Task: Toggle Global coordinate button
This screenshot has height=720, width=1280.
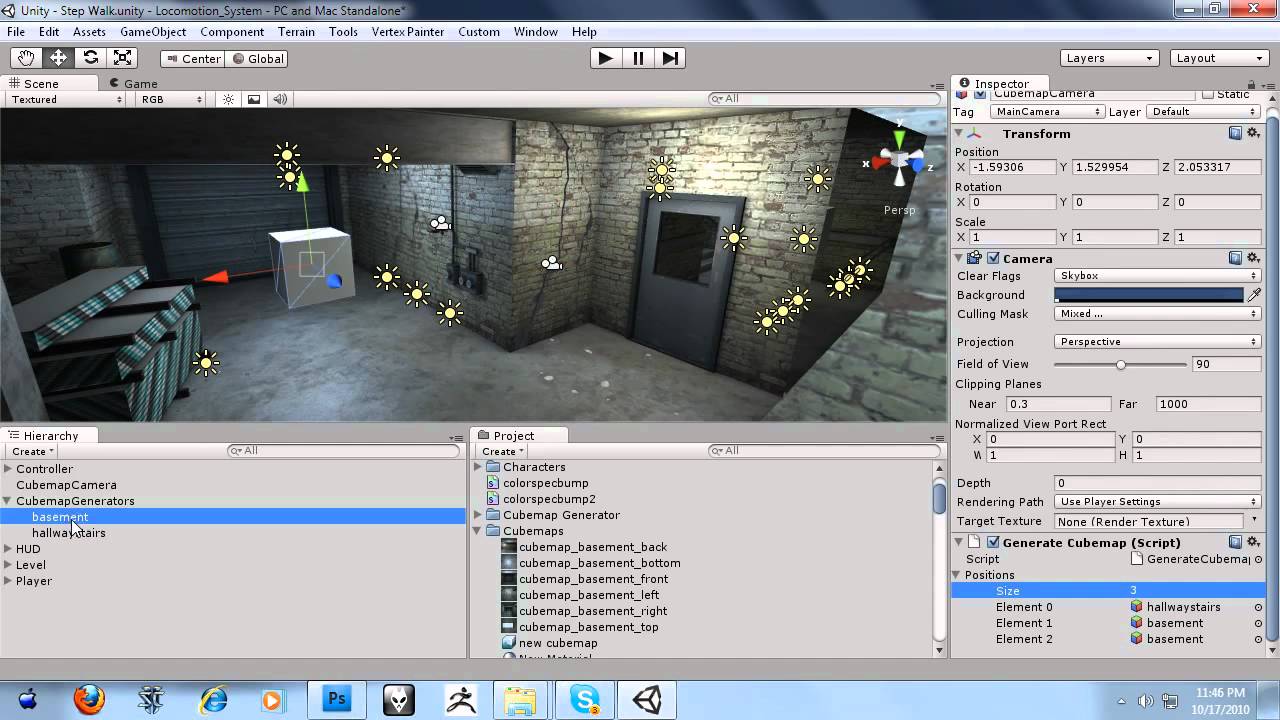Action: 258,58
